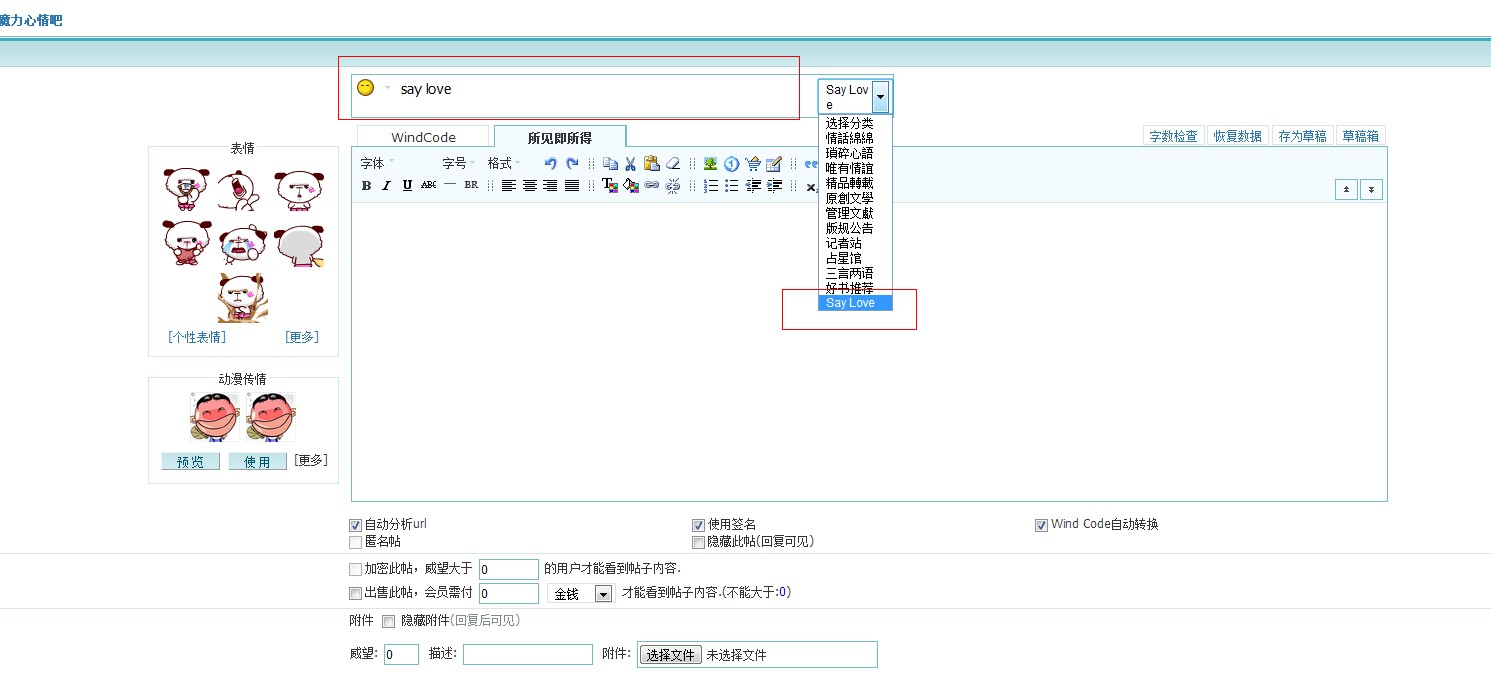Screen dimensions: 1491x679
Task: Apply center text alignment
Action: (x=530, y=186)
